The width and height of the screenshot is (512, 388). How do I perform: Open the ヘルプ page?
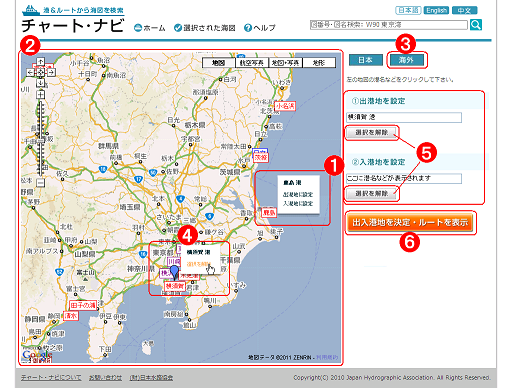click(260, 28)
